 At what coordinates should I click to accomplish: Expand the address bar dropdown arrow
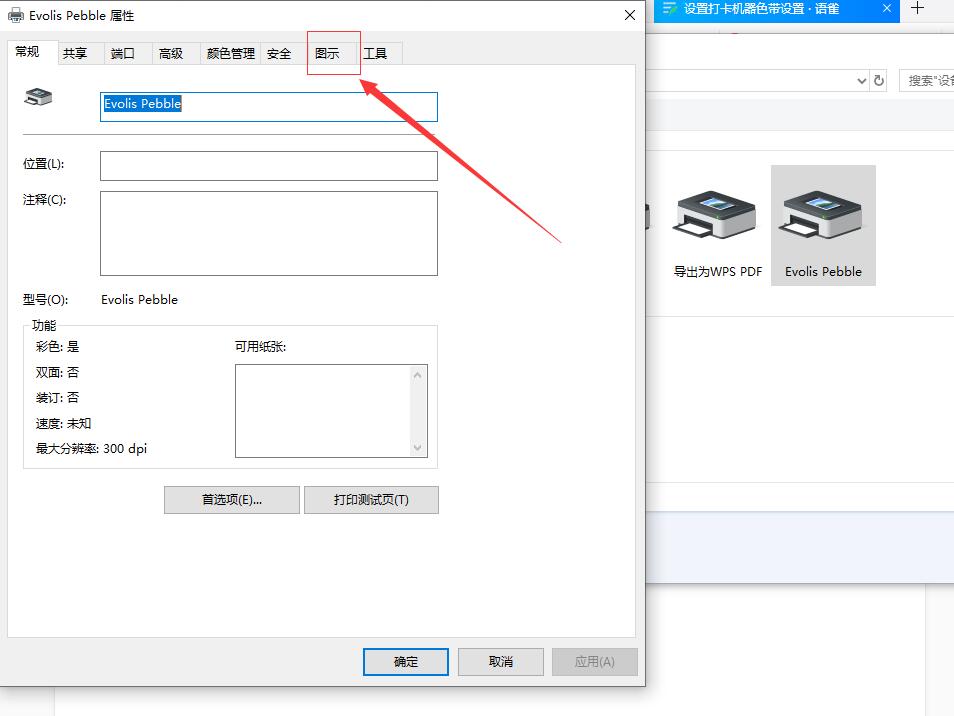pos(862,80)
